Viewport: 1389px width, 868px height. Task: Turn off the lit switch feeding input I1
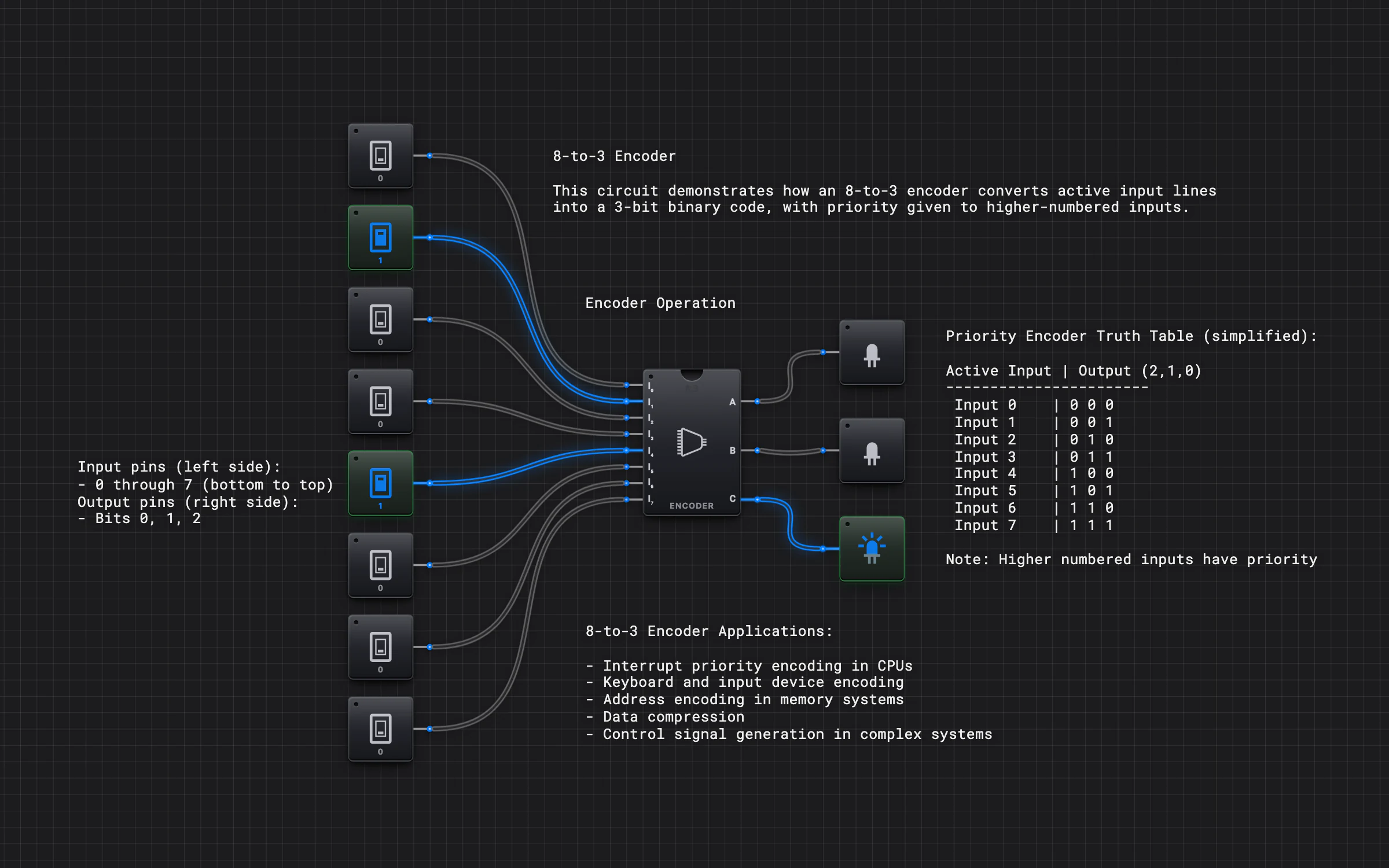pyautogui.click(x=380, y=237)
